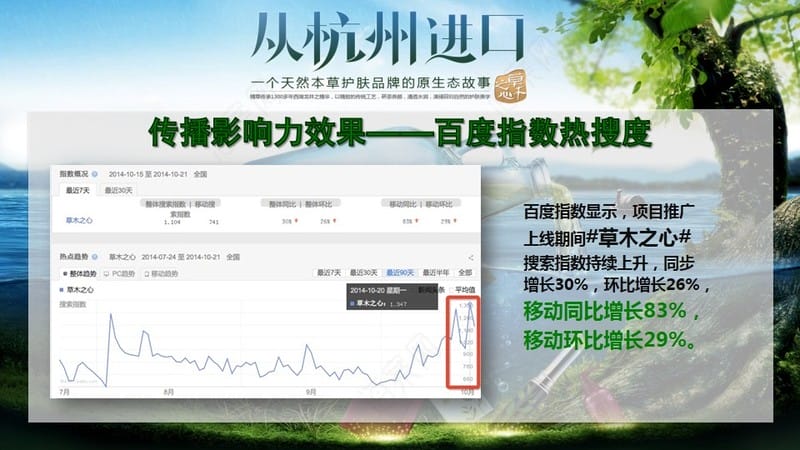The height and width of the screenshot is (450, 800).
Task: Toggle the 平均值 checkbox above the chart
Action: (452, 290)
